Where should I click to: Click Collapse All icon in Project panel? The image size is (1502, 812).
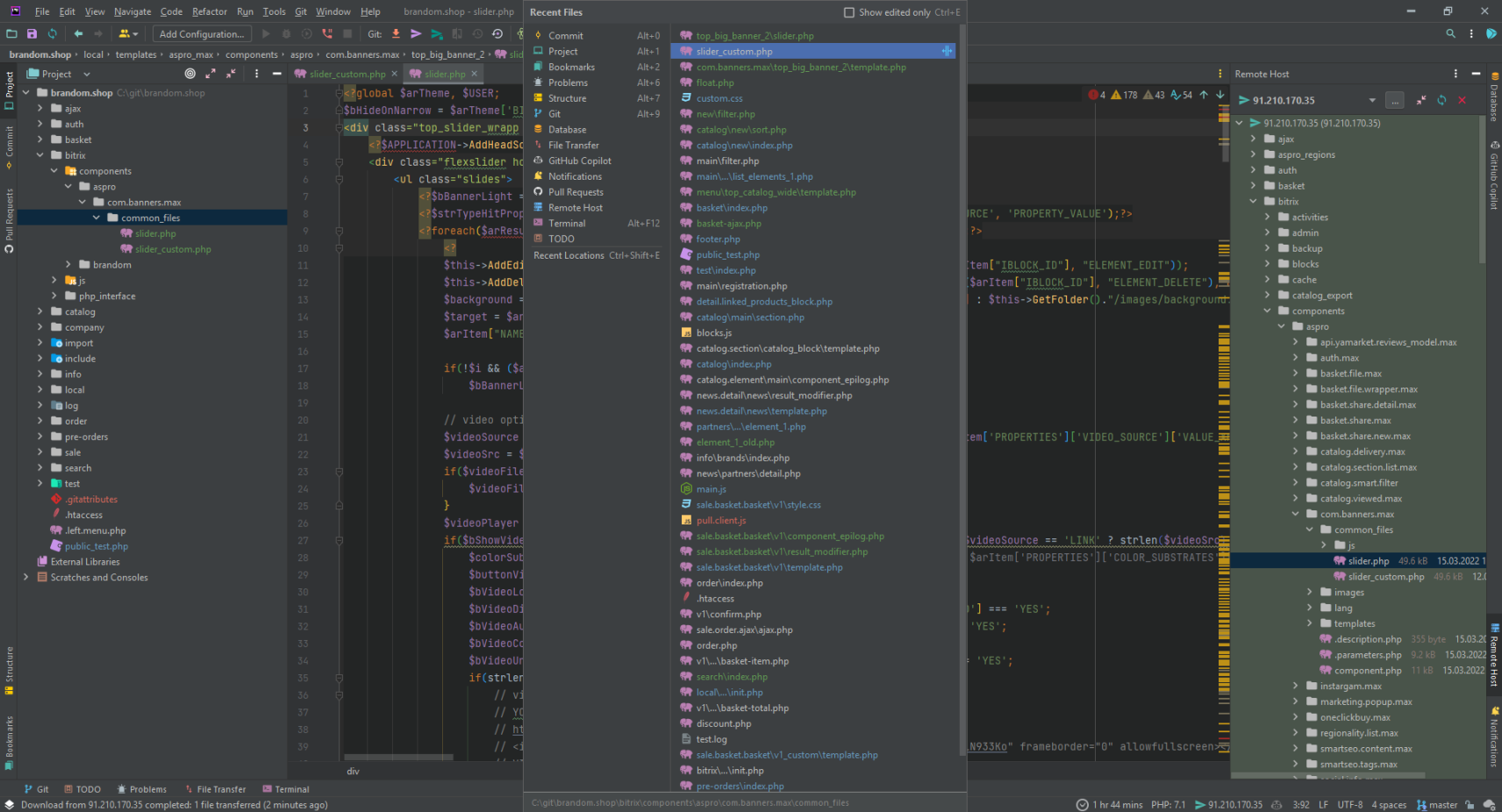click(231, 74)
